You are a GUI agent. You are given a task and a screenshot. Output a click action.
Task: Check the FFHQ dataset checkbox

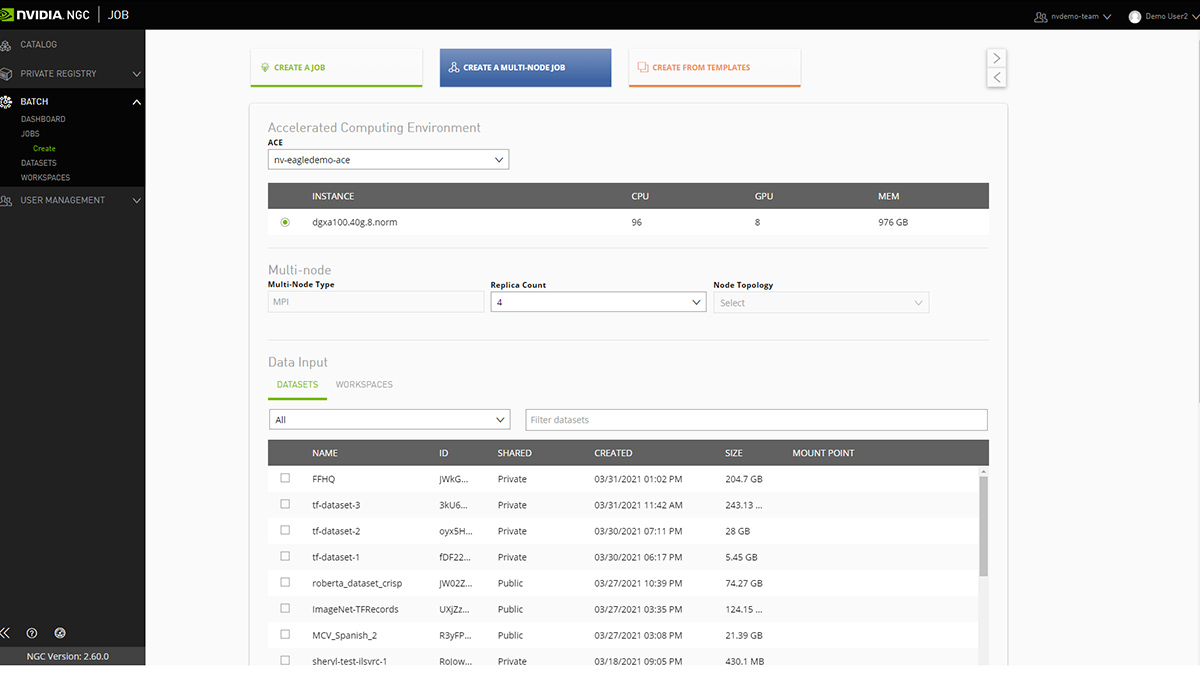point(285,479)
